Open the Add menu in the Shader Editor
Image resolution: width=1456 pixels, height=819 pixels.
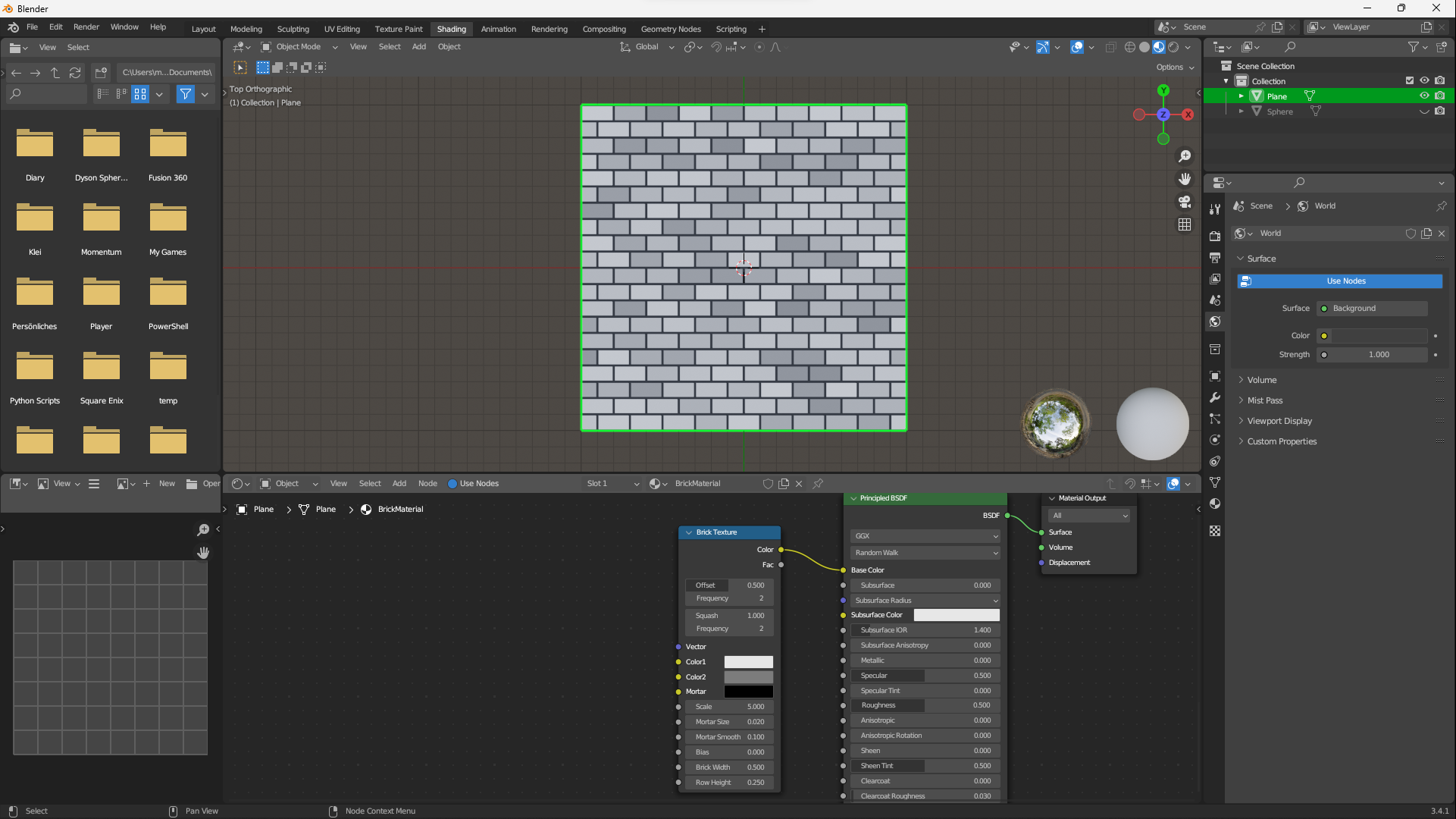click(399, 483)
